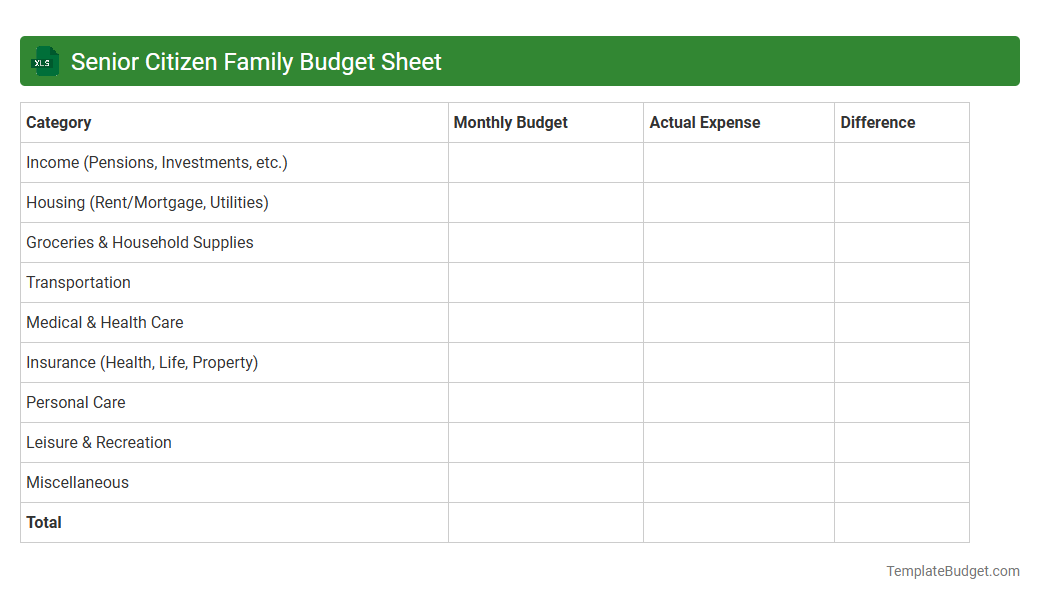This screenshot has height=600, width=1040.
Task: Select the Transportation category cell
Action: pyautogui.click(x=78, y=282)
